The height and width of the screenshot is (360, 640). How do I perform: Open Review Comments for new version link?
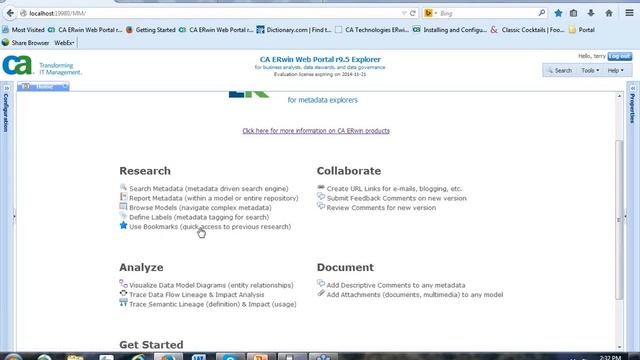click(381, 207)
